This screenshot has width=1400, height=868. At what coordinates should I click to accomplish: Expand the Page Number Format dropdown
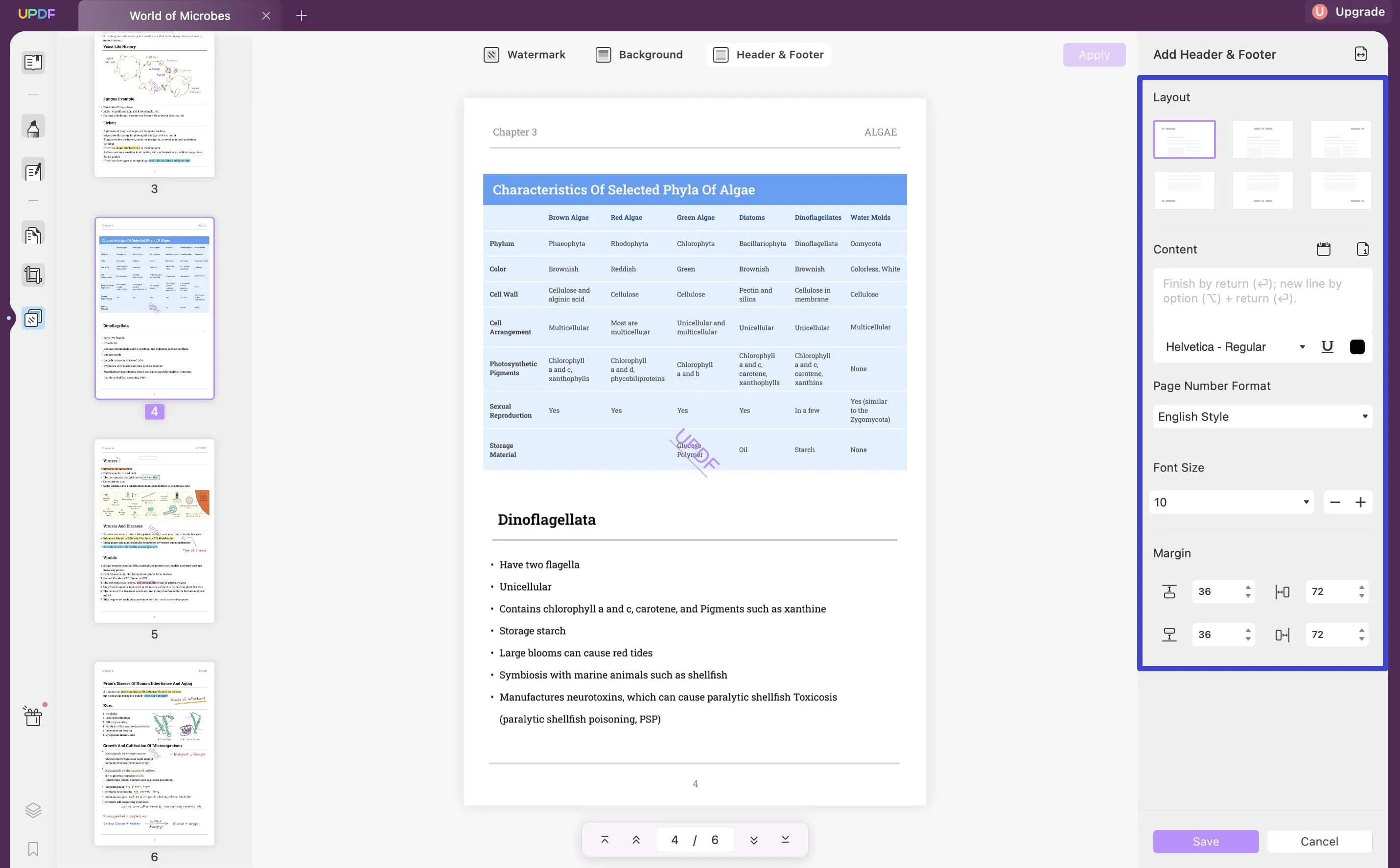point(1262,417)
